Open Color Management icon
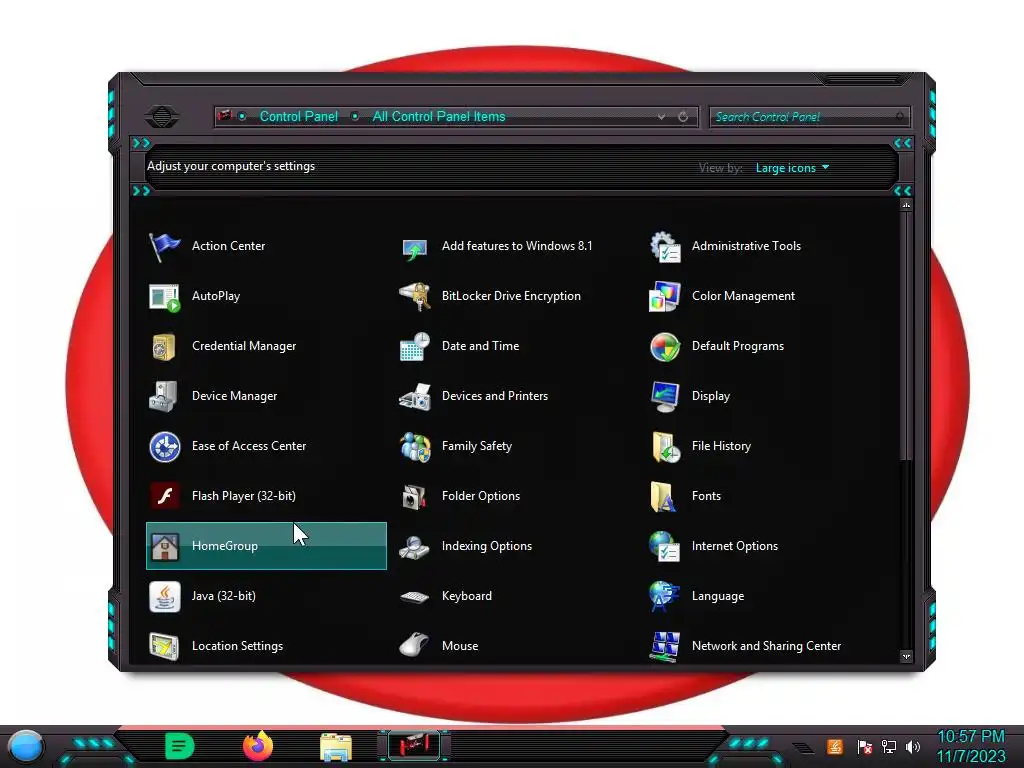1024x768 pixels. pyautogui.click(x=665, y=296)
